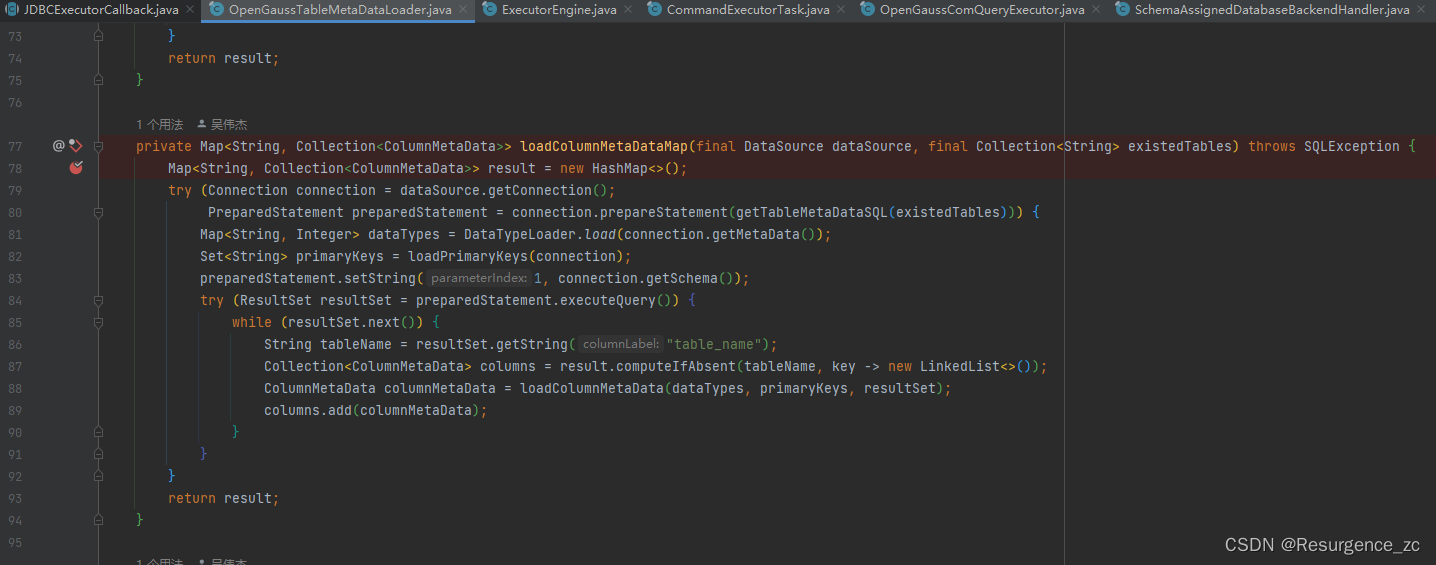Click the columnLabel inlay hint on line 86

pyautogui.click(x=620, y=344)
